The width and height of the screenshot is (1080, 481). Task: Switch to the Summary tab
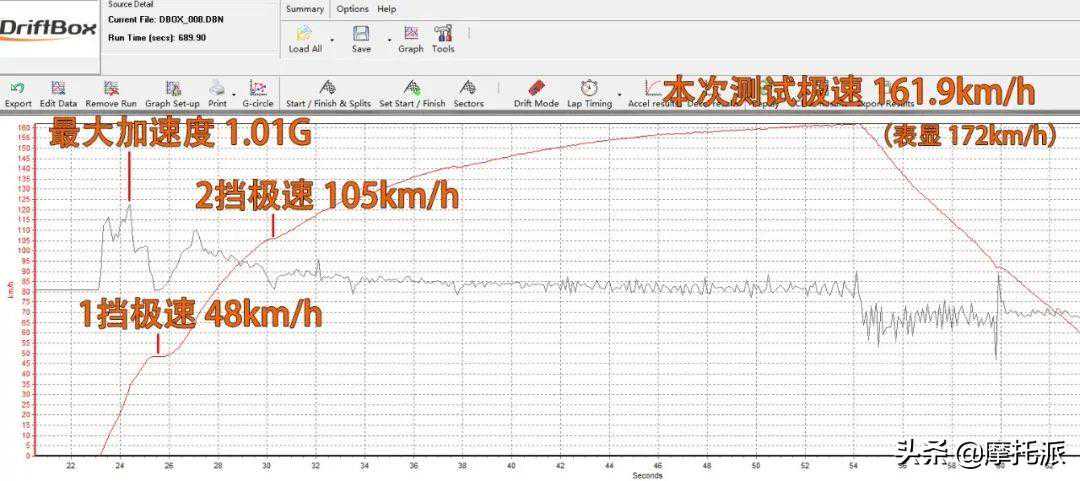[x=304, y=9]
